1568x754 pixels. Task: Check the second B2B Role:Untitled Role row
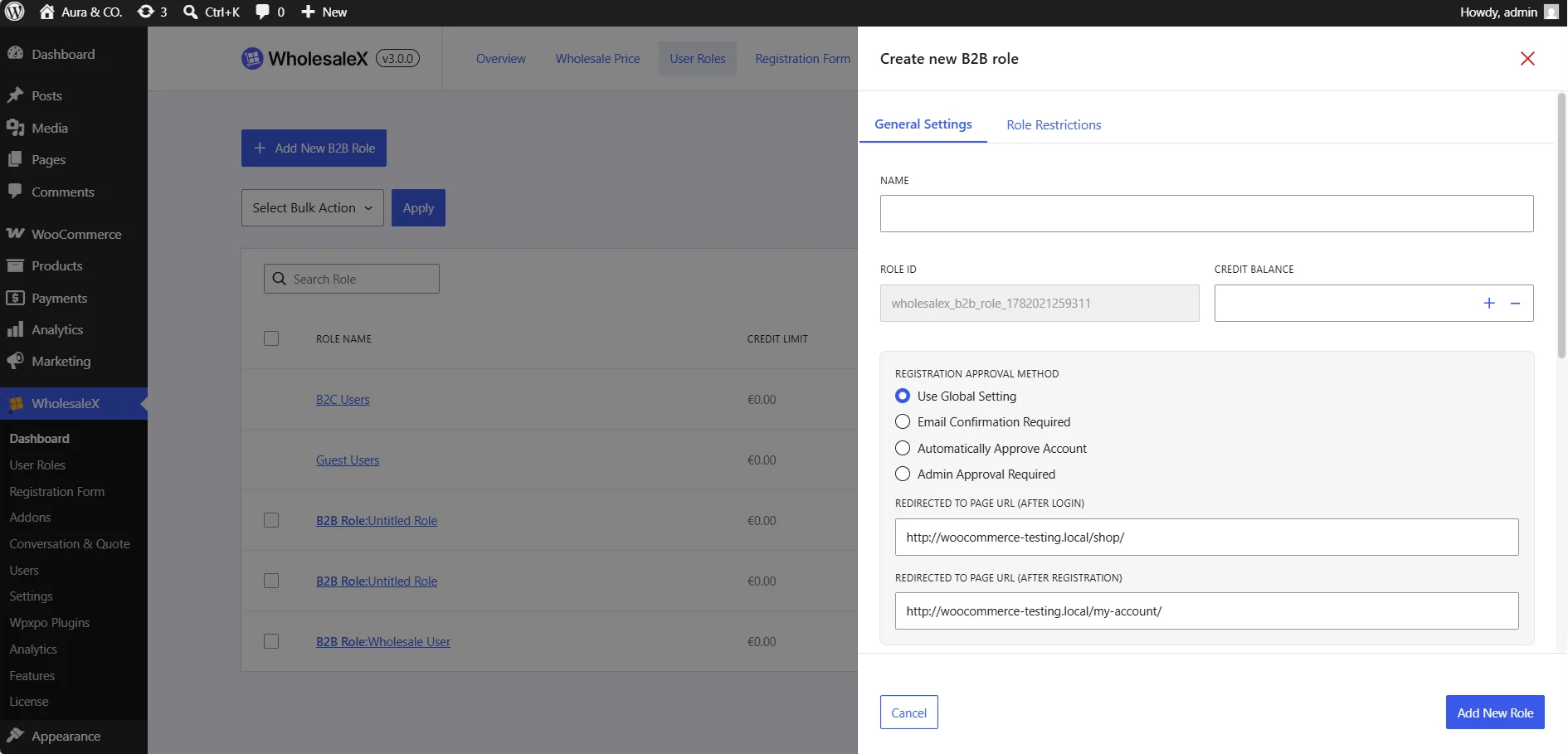click(x=271, y=581)
